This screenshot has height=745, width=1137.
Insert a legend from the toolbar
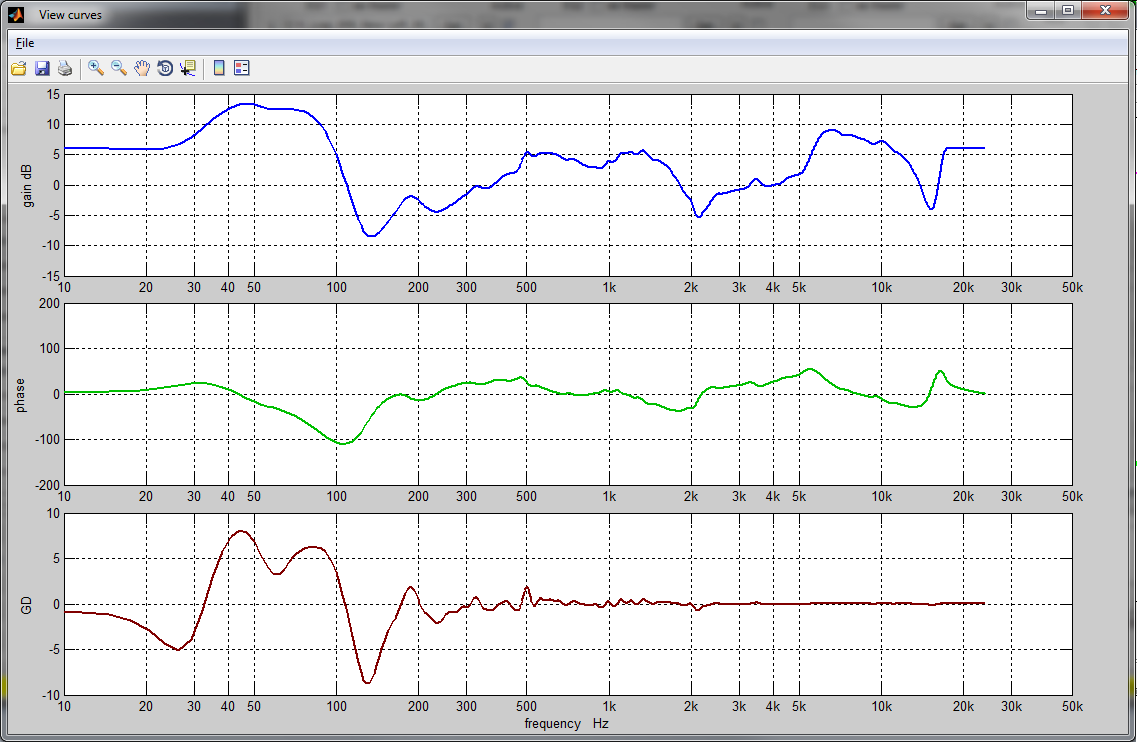coord(242,68)
